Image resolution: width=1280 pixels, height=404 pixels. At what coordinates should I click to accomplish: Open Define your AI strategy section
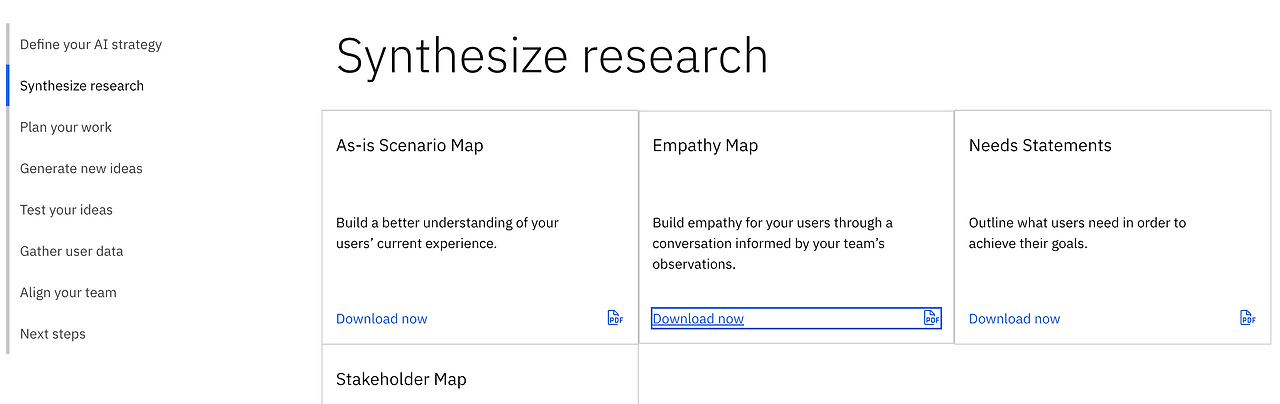[91, 44]
